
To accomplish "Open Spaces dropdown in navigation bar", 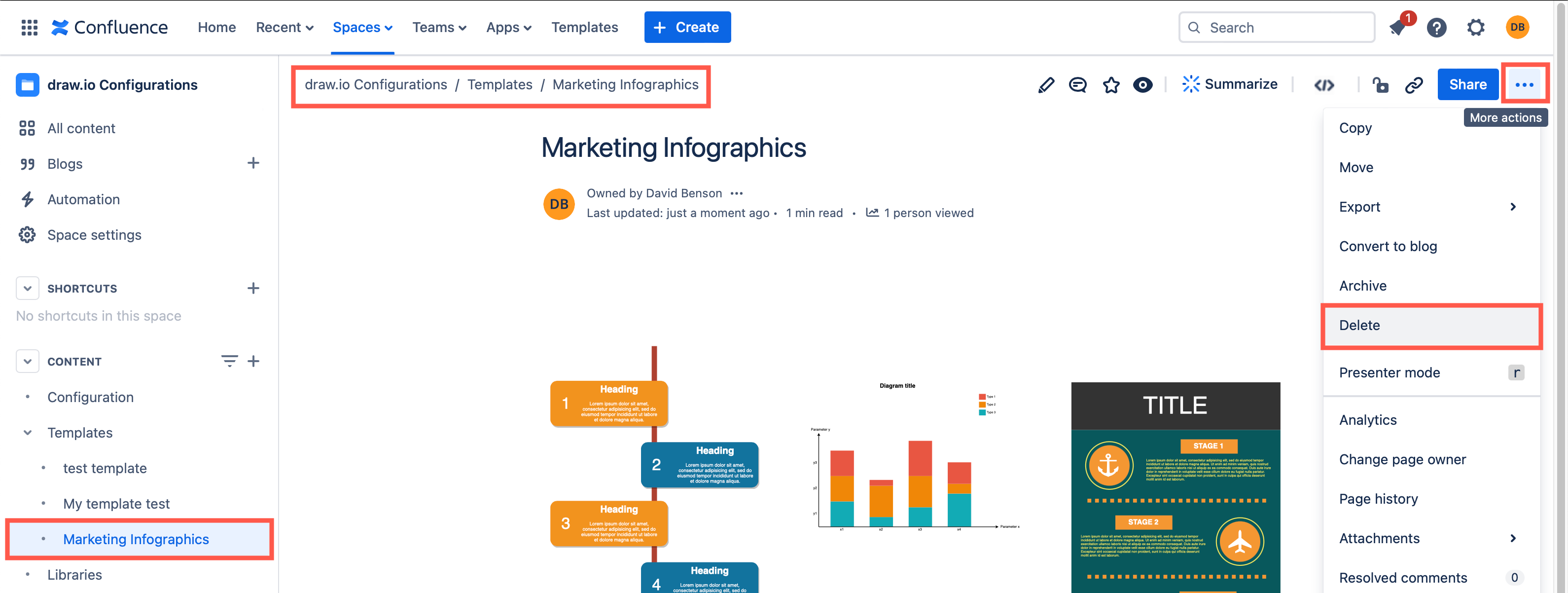I will tap(361, 27).
